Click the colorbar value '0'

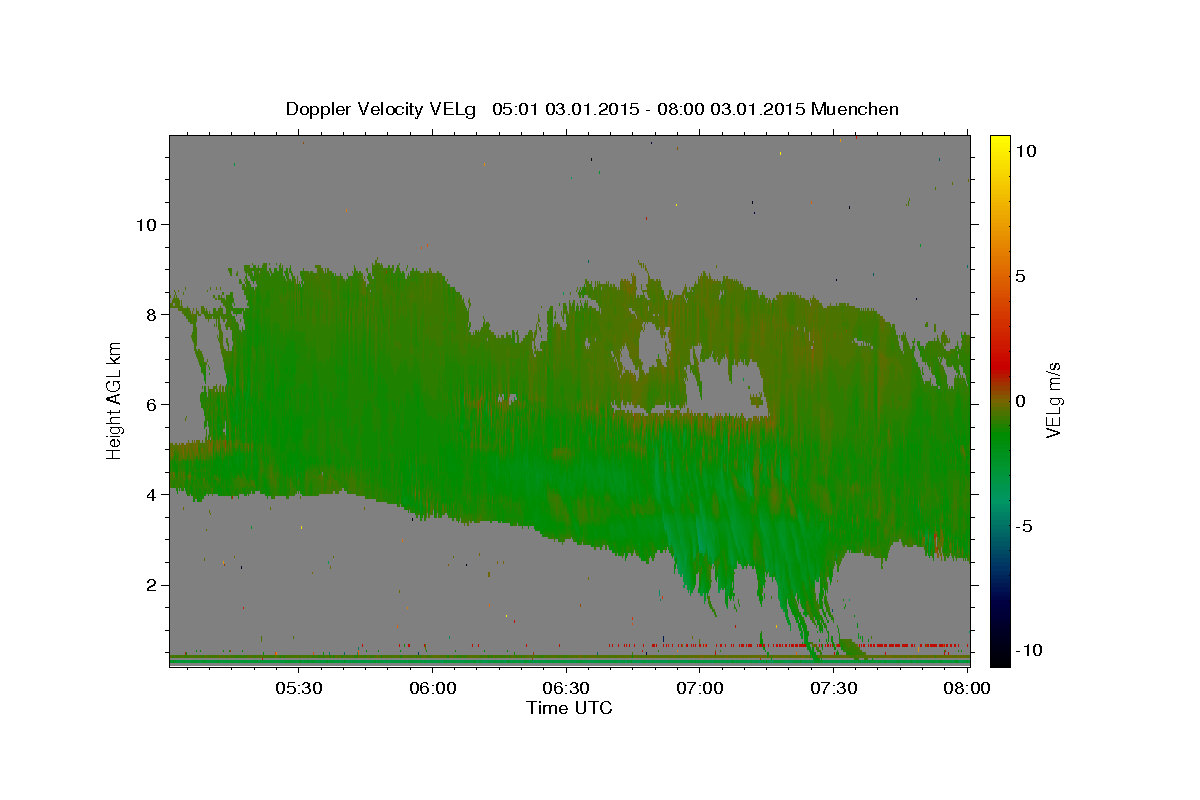1020,400
